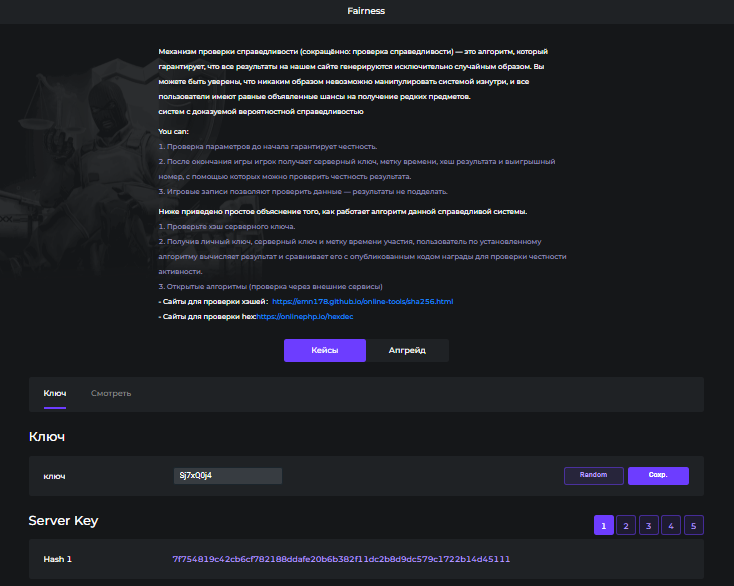Click the Кейсы button
The height and width of the screenshot is (586, 734).
point(324,350)
